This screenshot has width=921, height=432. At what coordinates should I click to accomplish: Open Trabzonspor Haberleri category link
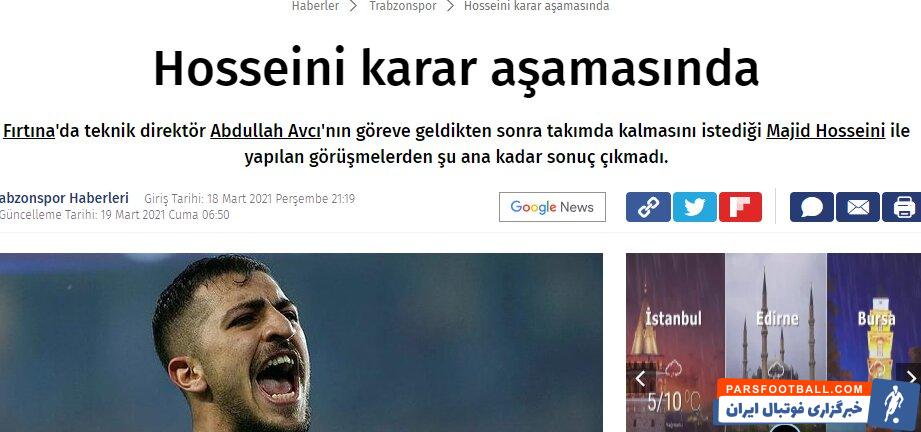point(63,198)
